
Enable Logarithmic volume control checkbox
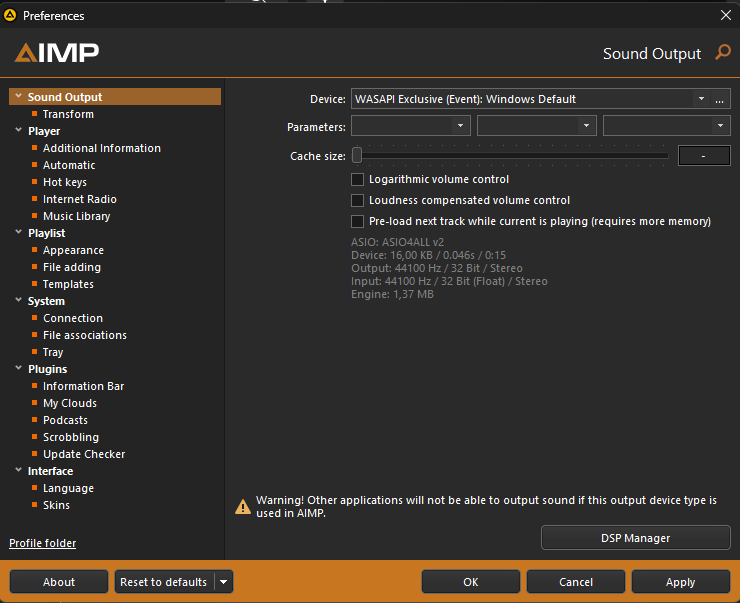click(x=357, y=179)
